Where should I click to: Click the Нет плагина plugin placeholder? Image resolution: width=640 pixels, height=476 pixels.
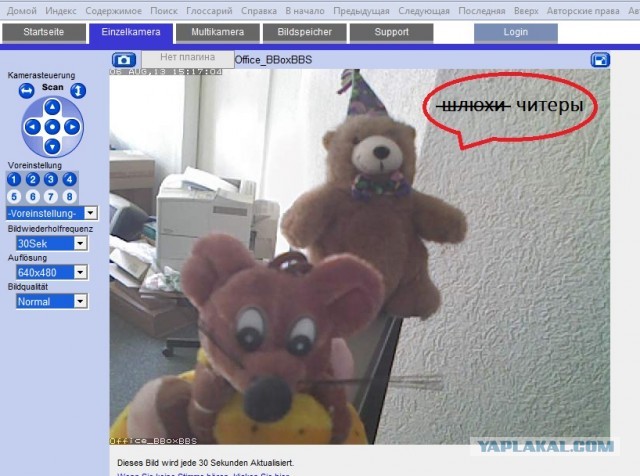tap(188, 58)
